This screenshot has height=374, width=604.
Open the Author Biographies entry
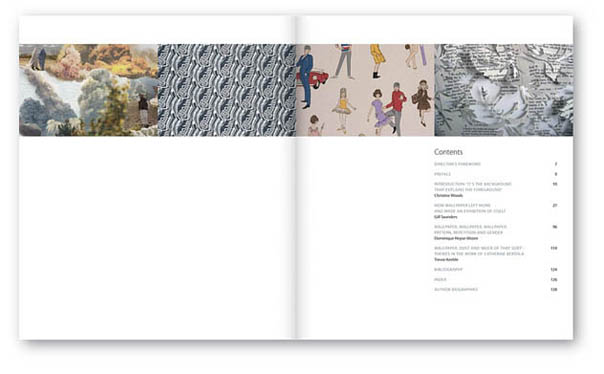(456, 289)
